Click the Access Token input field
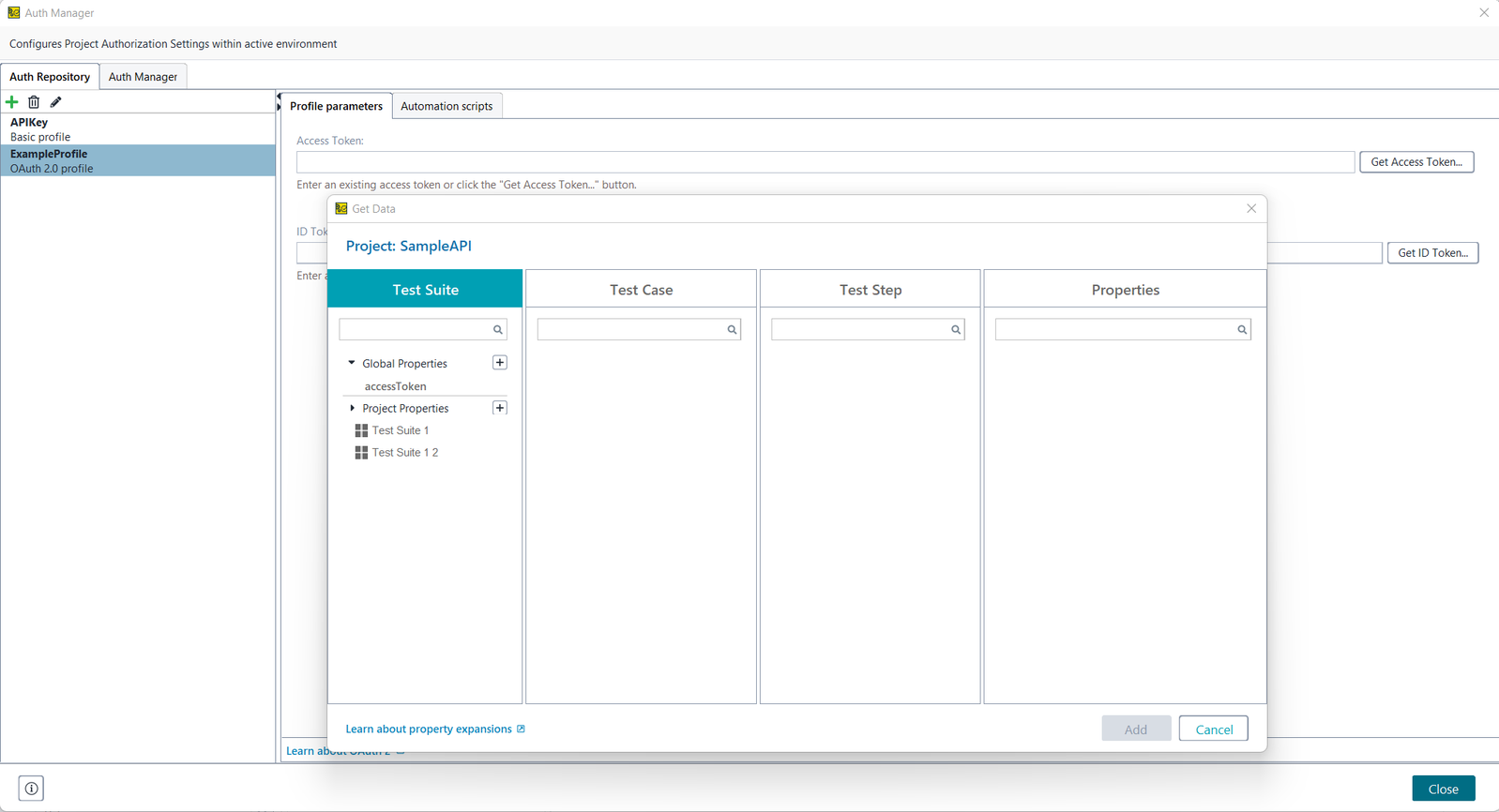Viewport: 1499px width, 812px height. 825,162
